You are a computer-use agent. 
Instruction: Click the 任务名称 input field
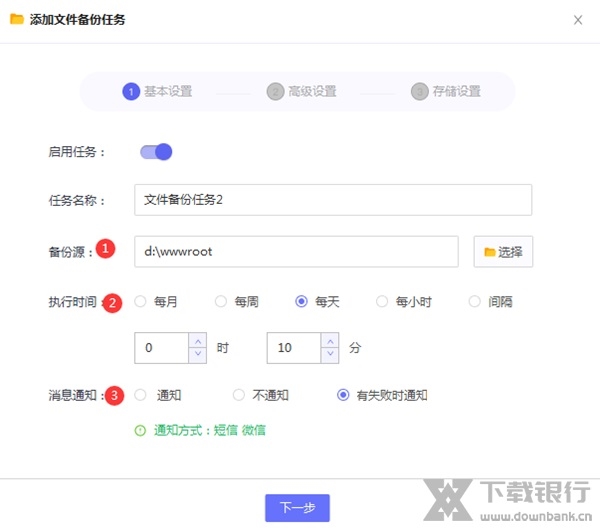333,200
